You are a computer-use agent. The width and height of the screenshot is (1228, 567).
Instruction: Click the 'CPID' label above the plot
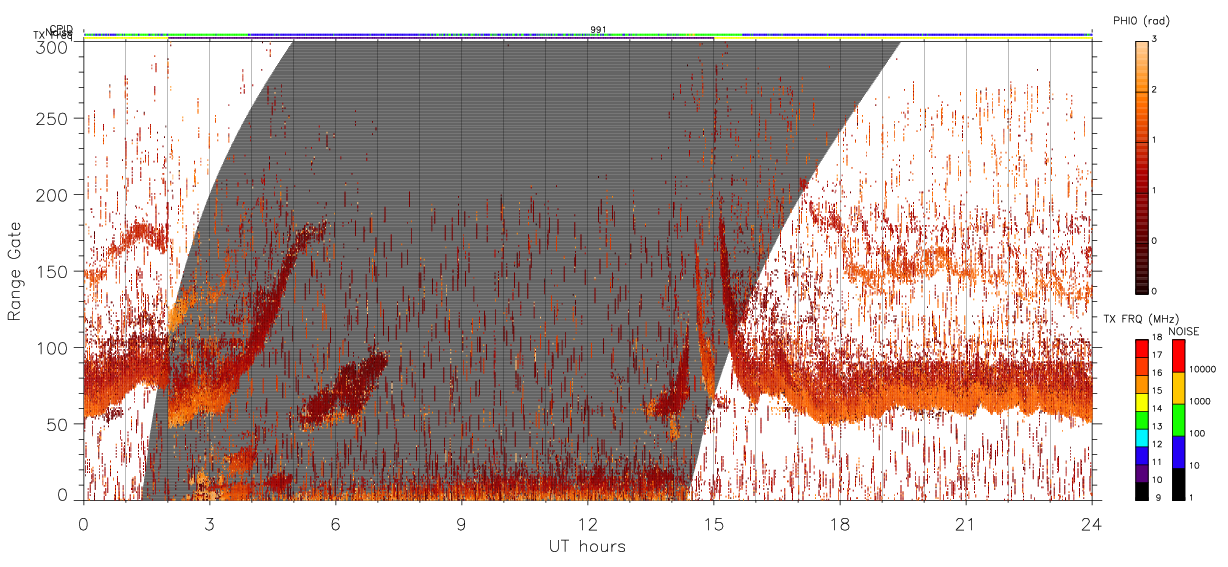click(61, 30)
